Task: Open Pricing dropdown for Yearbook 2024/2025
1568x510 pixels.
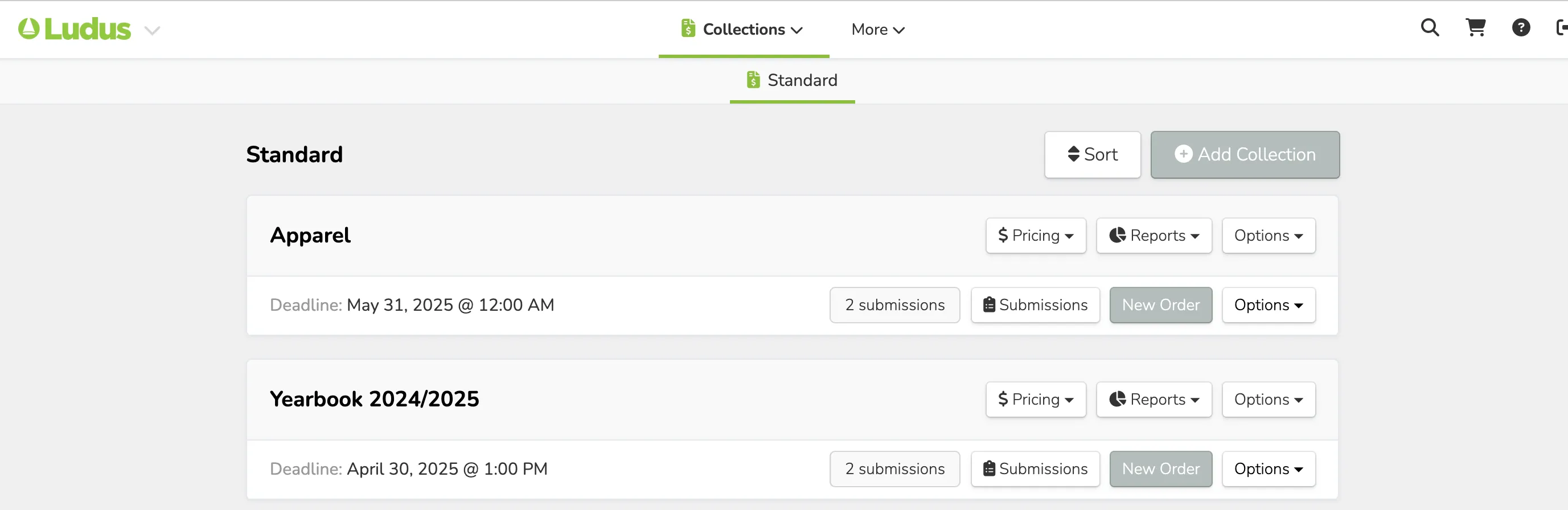Action: pos(1036,399)
